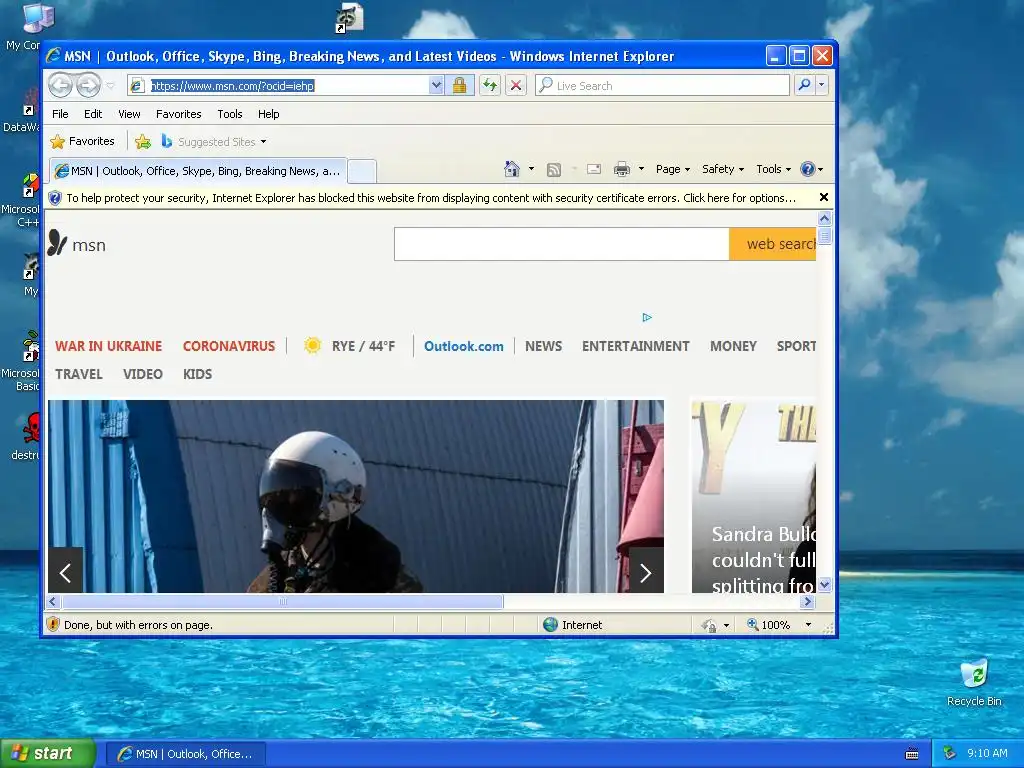The height and width of the screenshot is (768, 1024).
Task: Open the File menu
Action: 60,114
